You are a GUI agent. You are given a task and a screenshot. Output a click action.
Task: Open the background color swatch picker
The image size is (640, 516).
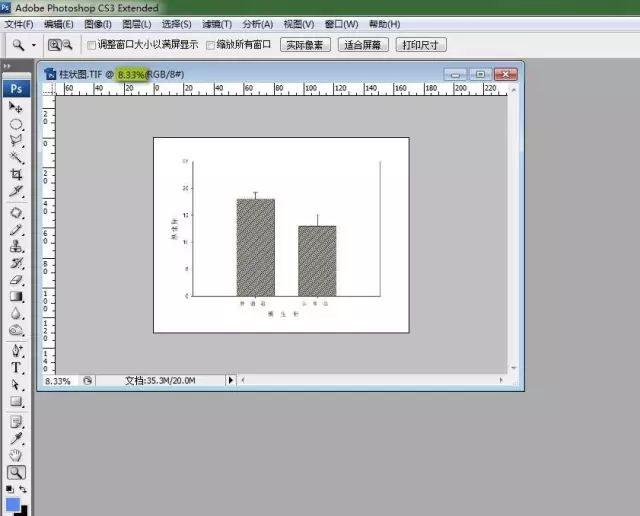(24, 511)
